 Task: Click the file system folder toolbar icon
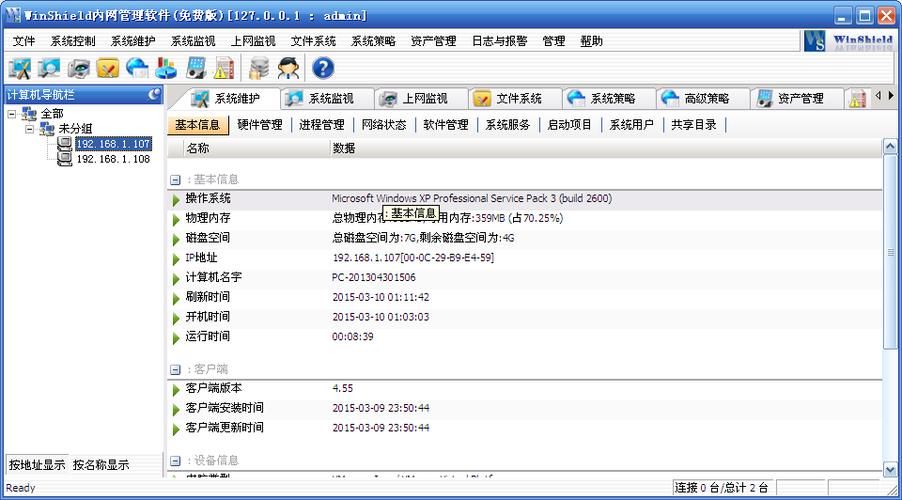click(x=108, y=68)
